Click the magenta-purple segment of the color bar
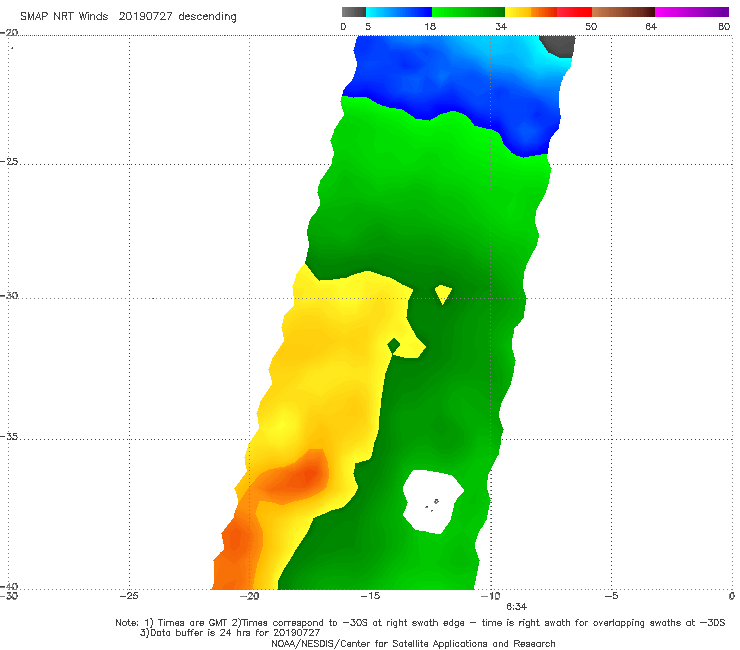The height and width of the screenshot is (650, 740). pos(692,12)
